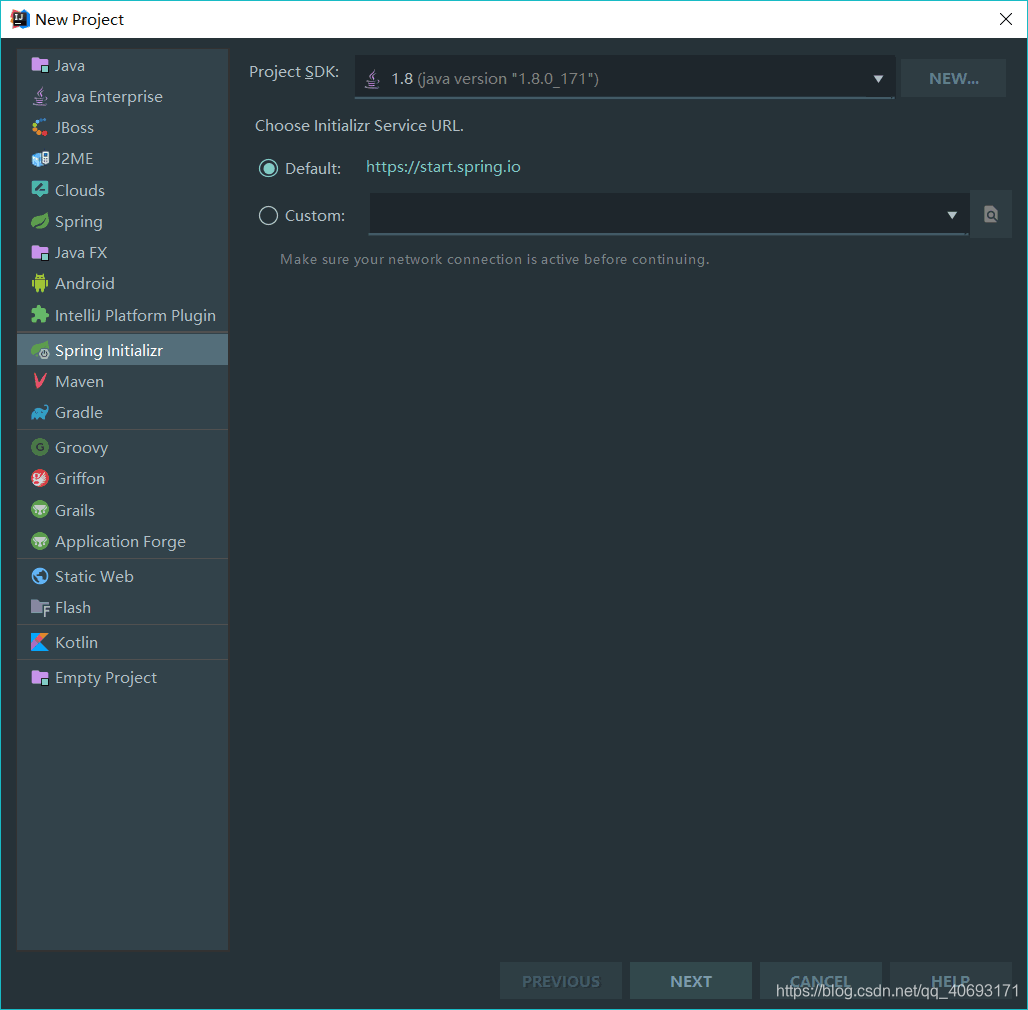
Task: Click the Java folder icon in sidebar
Action: (x=40, y=66)
